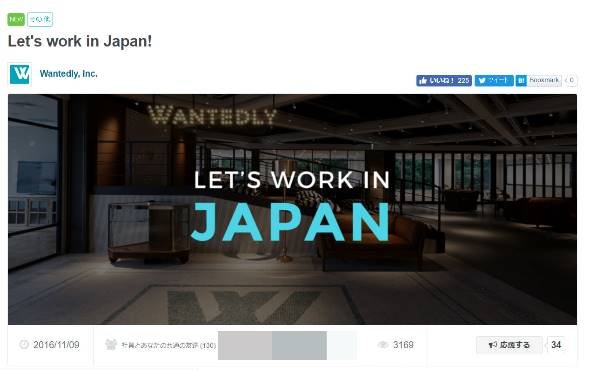Screen dimensions: 590x371
Task: Click the Bookmark label button
Action: point(544,81)
